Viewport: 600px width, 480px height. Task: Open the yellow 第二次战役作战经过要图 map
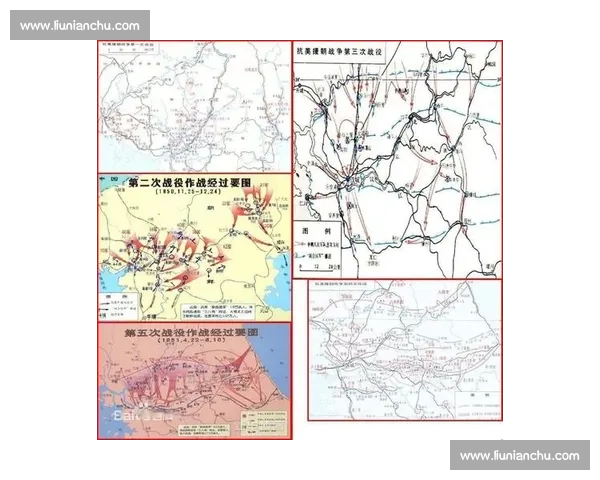point(194,247)
